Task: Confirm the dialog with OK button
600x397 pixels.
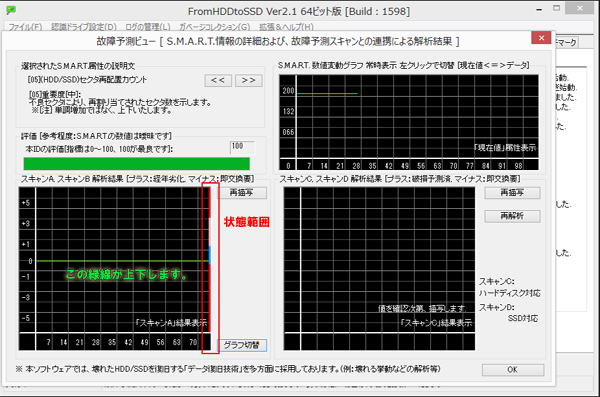Action: (x=513, y=370)
